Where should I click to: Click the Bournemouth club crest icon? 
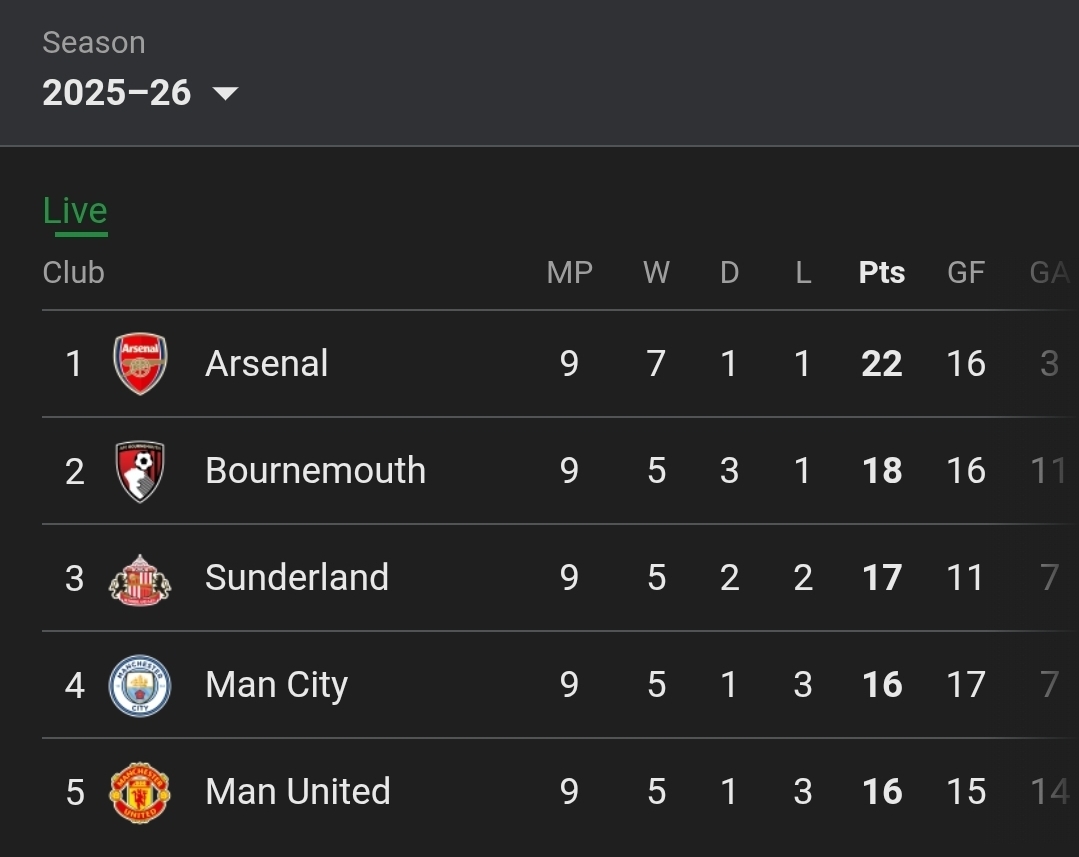point(140,471)
